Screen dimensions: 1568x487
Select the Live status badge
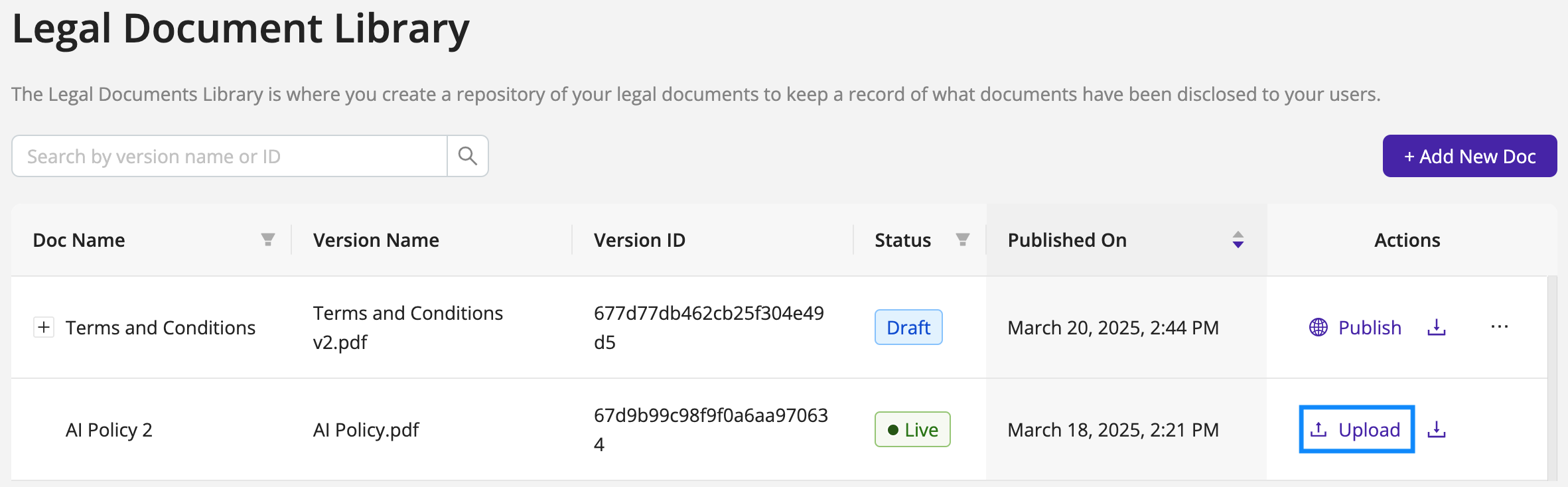click(x=912, y=429)
